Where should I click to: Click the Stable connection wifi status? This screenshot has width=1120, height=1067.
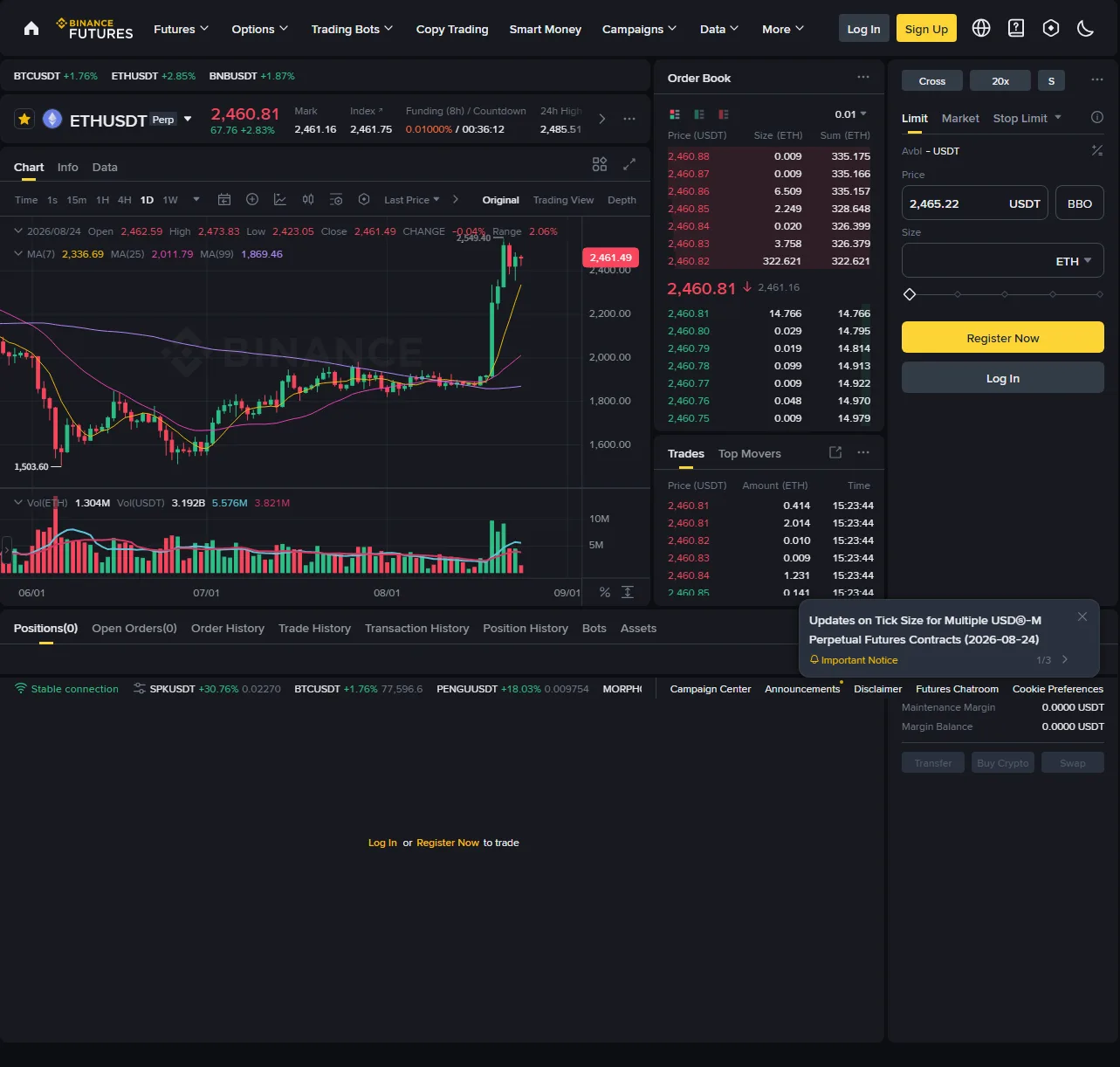pyautogui.click(x=66, y=689)
